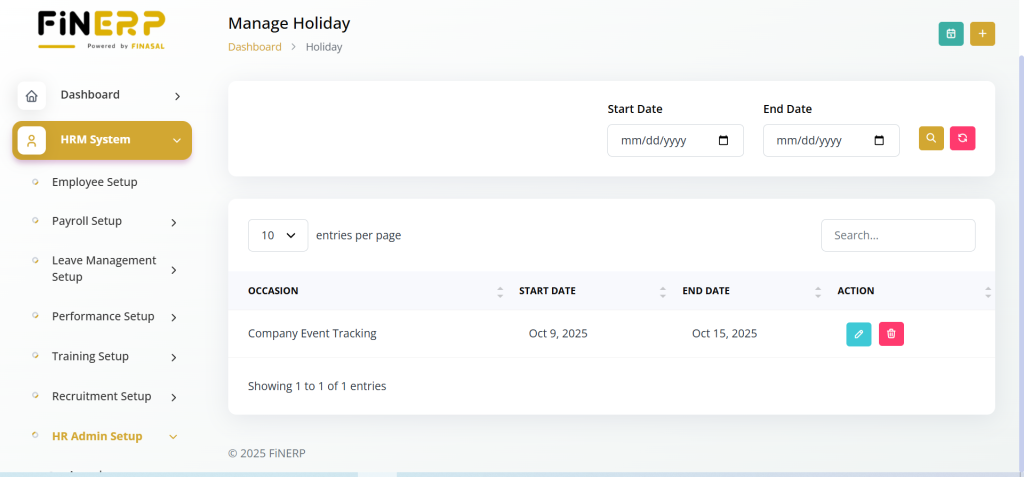Click the yellow search icon button
Viewport: 1024px width, 477px height.
931,139
